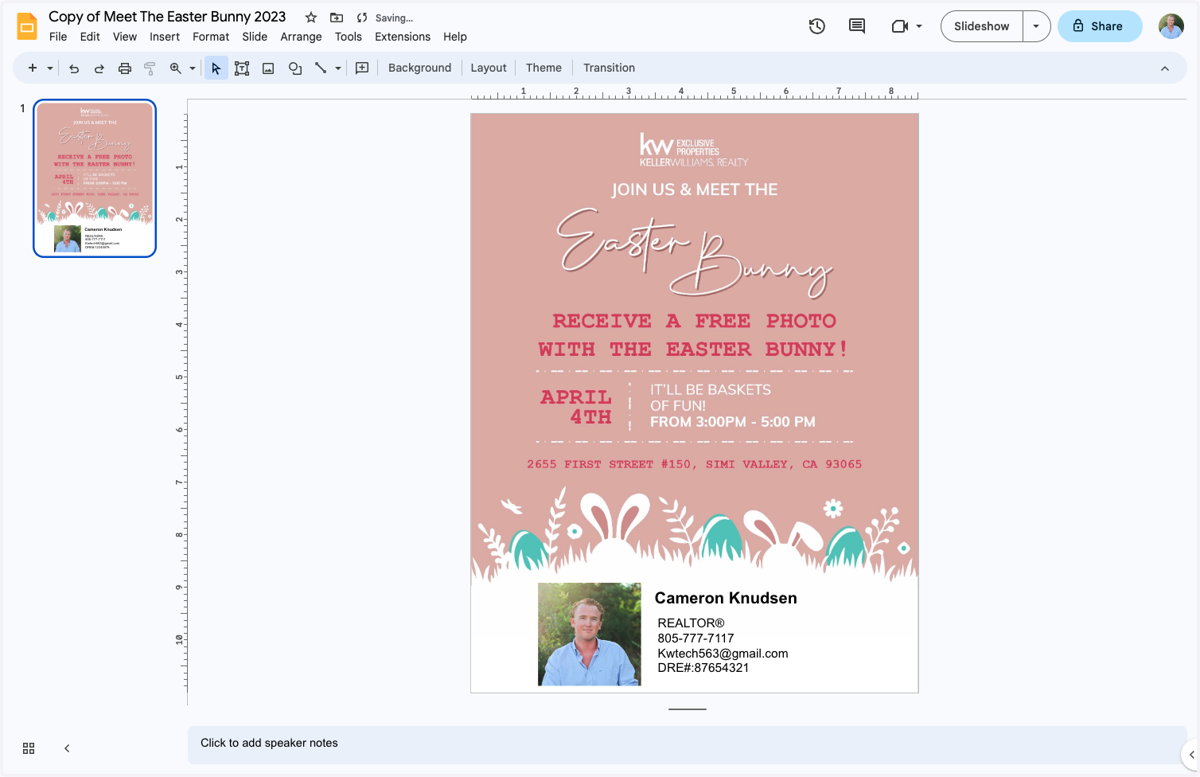The height and width of the screenshot is (777, 1200).
Task: Open the Theme panel
Action: click(544, 68)
